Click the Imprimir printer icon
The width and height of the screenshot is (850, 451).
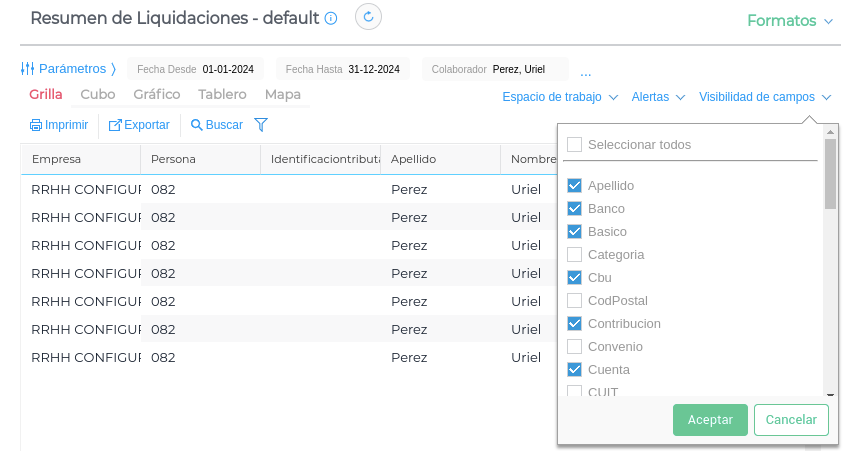pos(36,125)
